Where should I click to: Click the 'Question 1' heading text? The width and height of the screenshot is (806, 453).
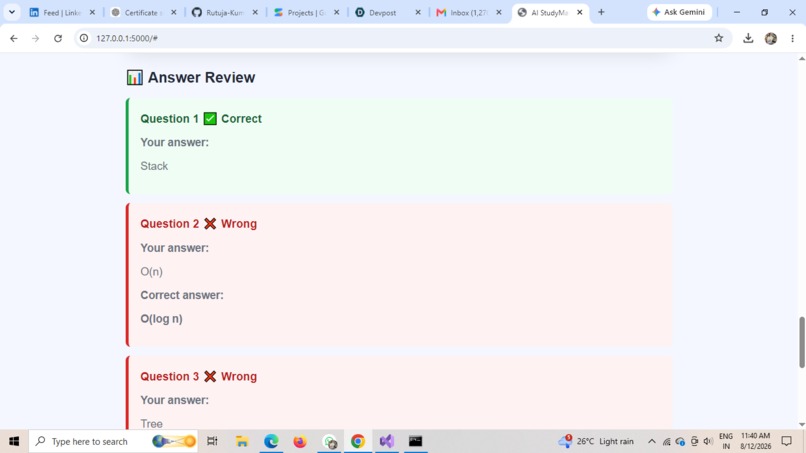click(170, 119)
